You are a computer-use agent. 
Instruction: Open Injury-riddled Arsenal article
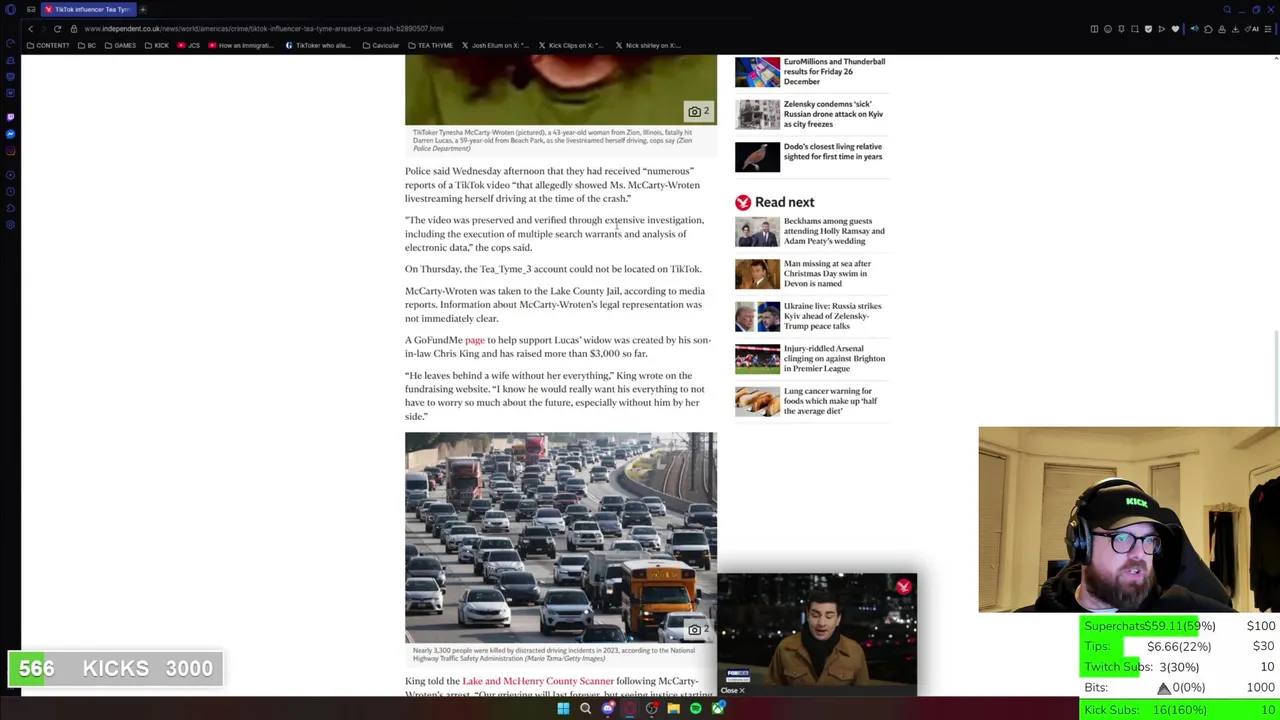click(x=834, y=358)
